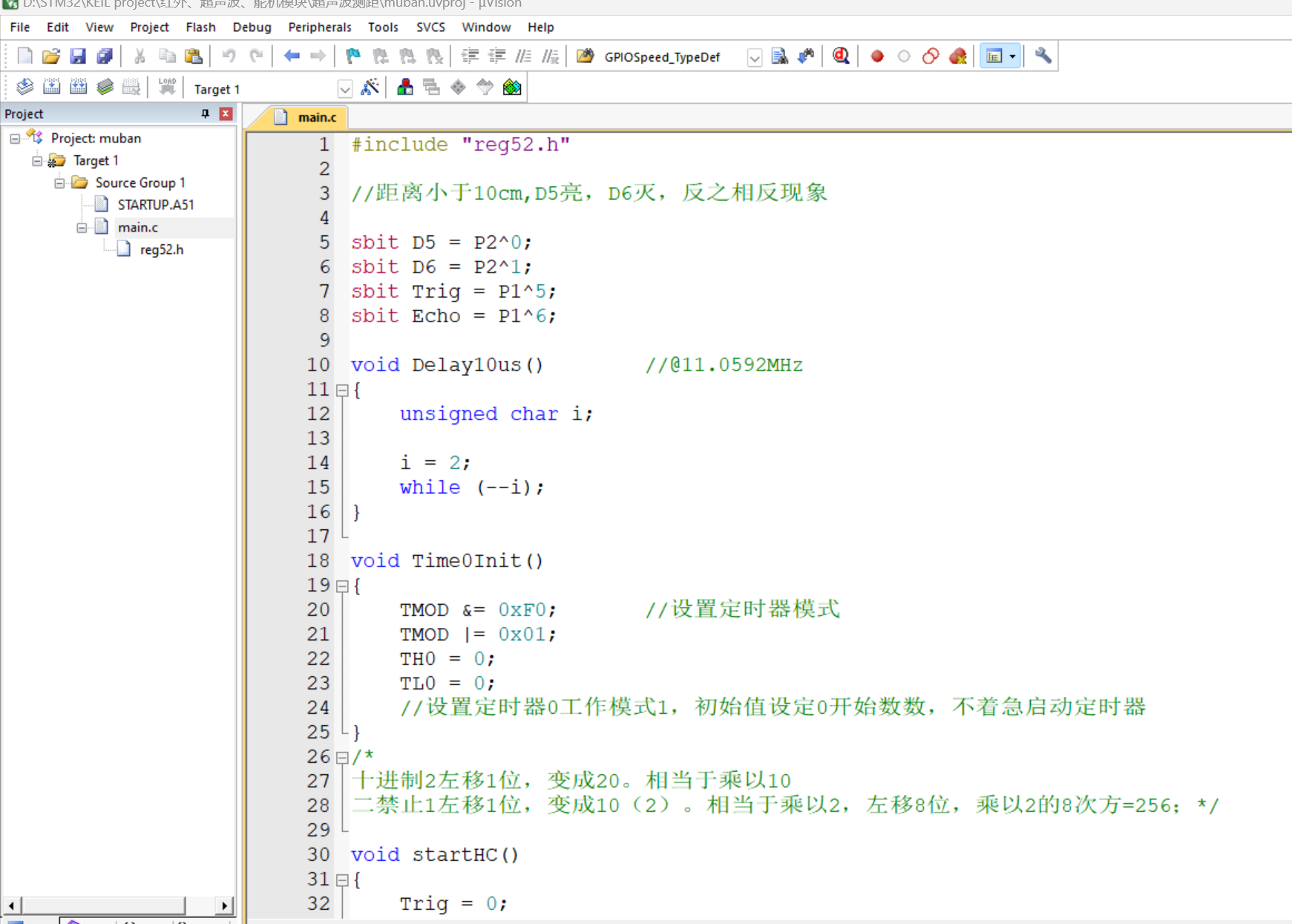The image size is (1292, 924).
Task: Fold the Delay10us function body
Action: point(342,390)
